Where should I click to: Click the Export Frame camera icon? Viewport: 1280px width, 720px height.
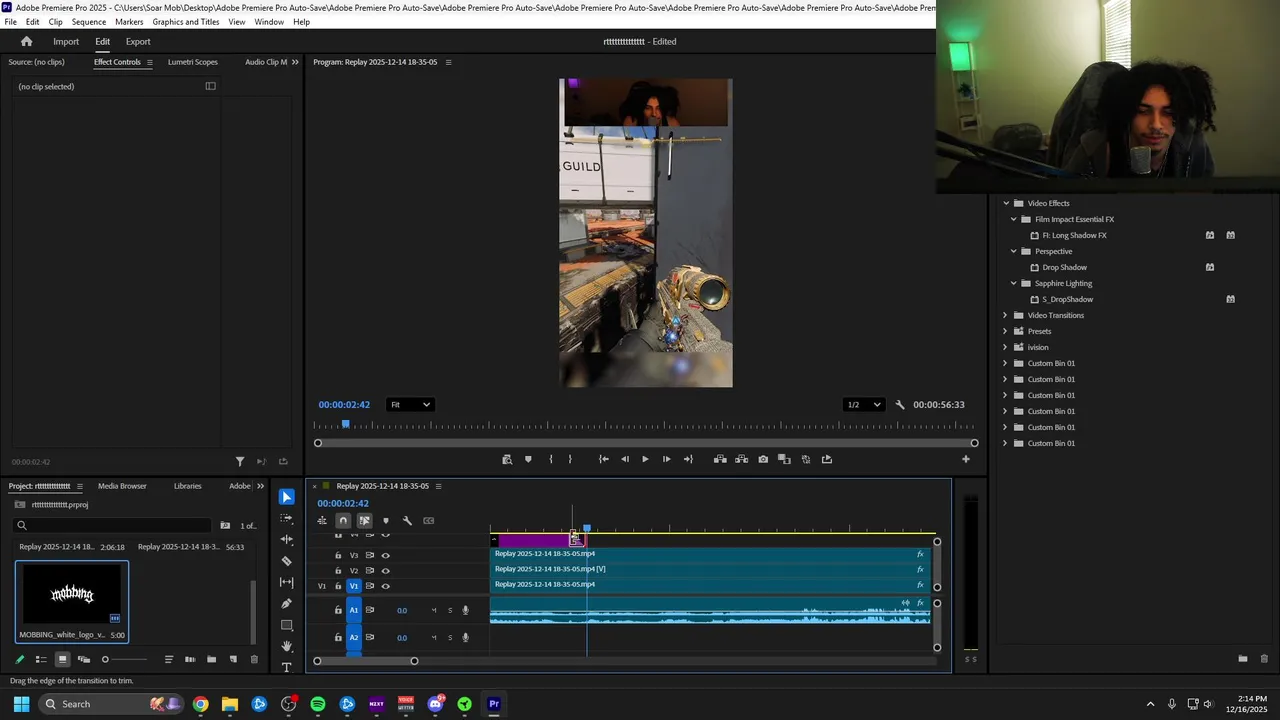click(x=763, y=459)
